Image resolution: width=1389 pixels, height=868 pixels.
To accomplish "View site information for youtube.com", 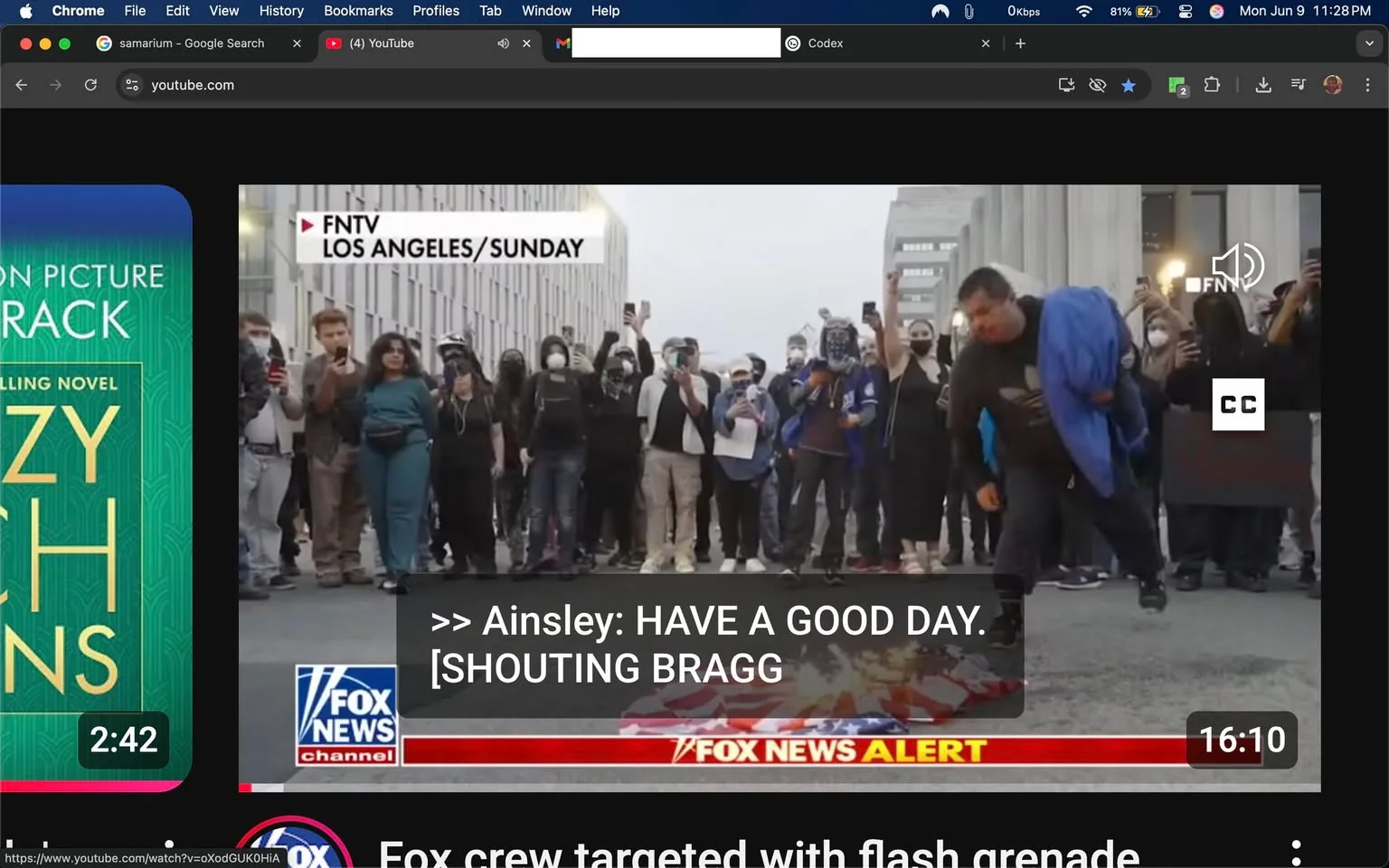I will click(x=132, y=85).
